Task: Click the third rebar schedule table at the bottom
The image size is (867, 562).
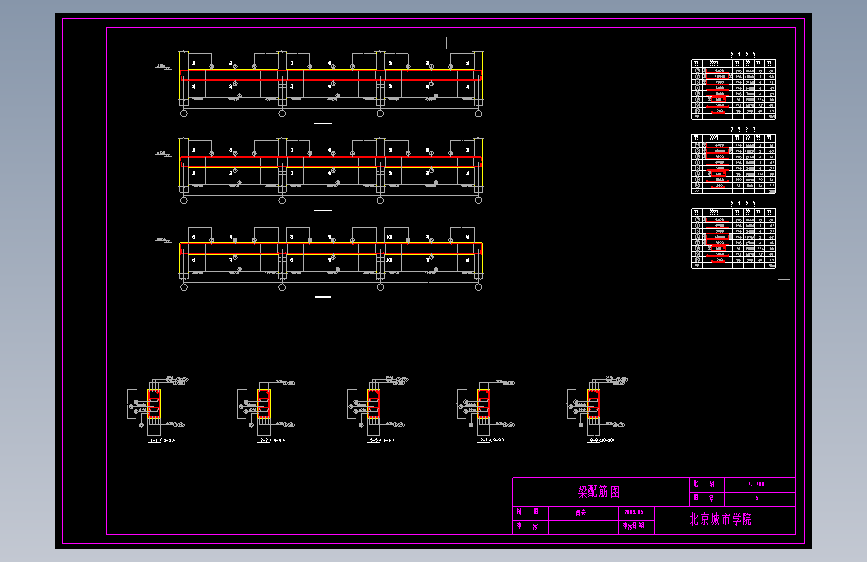Action: point(733,238)
